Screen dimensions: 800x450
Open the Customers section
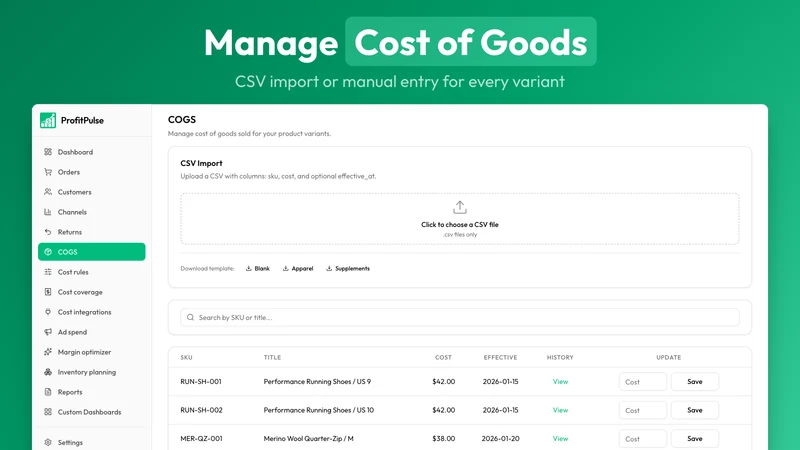click(x=91, y=192)
